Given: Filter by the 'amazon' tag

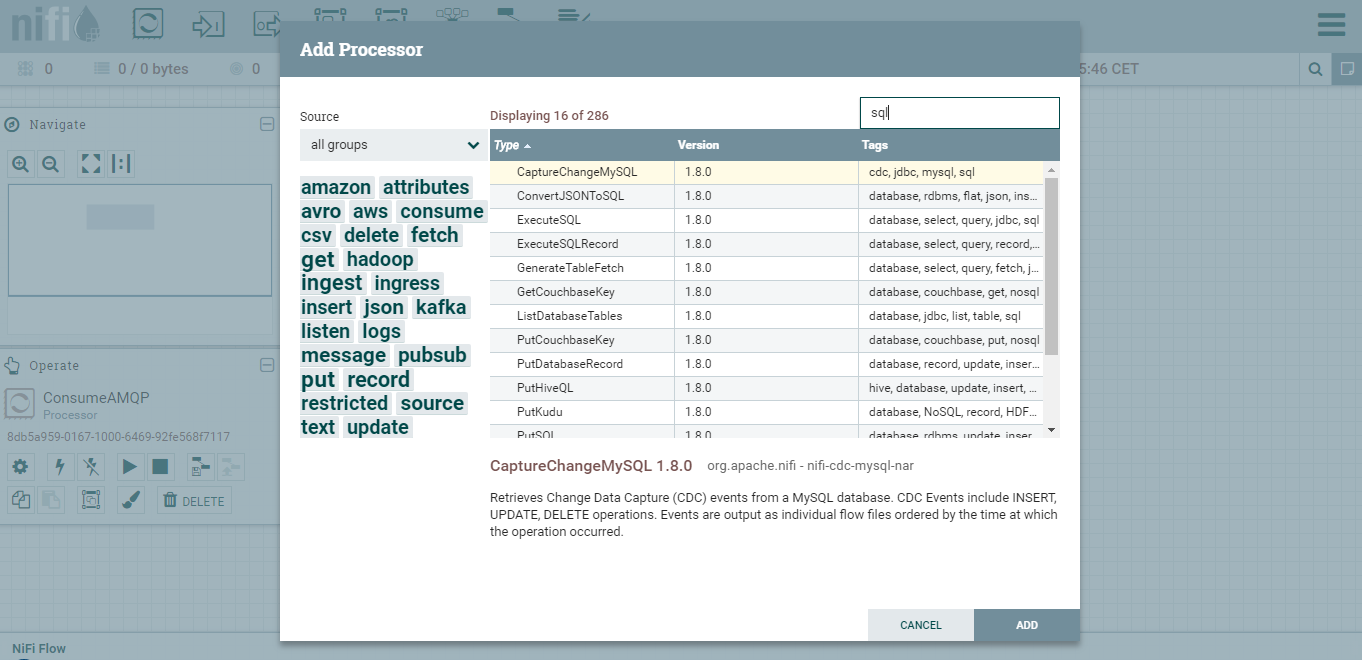Looking at the screenshot, I should pos(336,187).
